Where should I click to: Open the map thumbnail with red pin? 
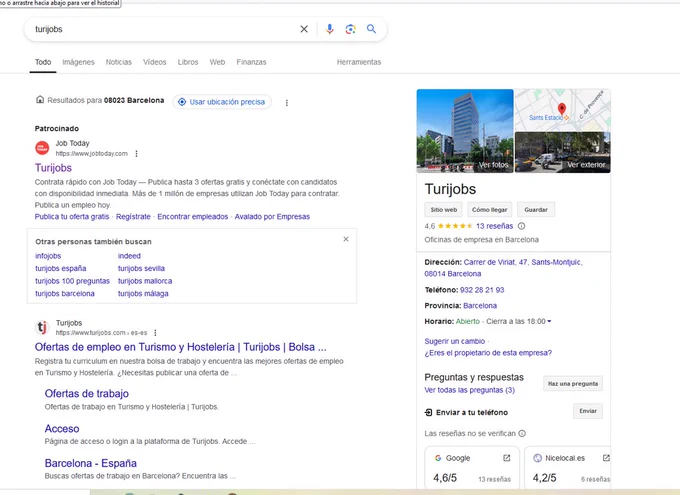[x=562, y=110]
